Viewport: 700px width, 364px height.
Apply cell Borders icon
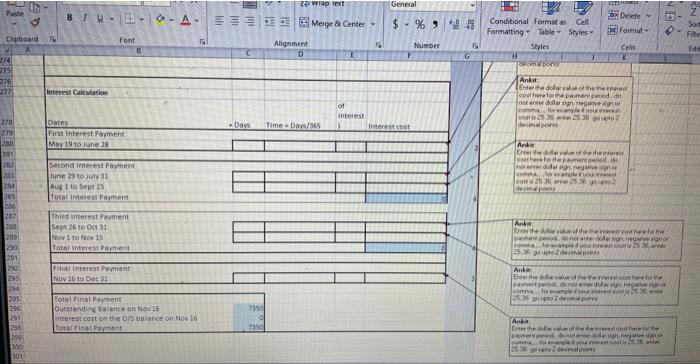130,19
